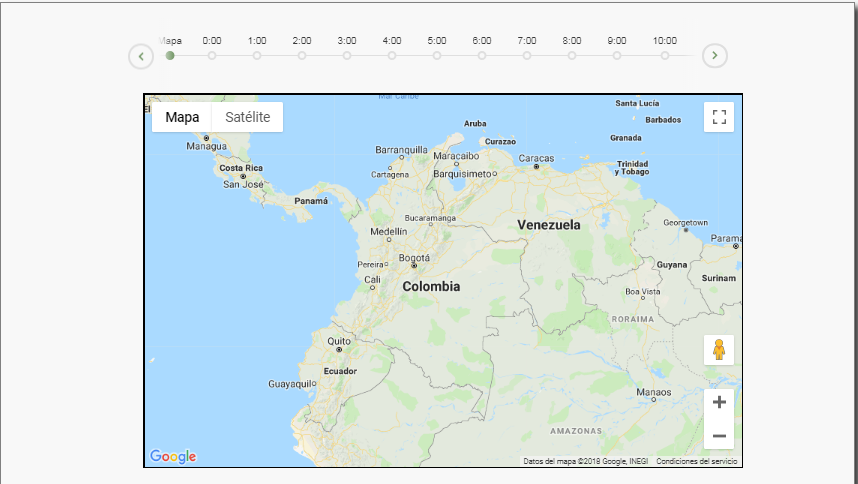Open the Google logo link
The image size is (858, 484).
pyautogui.click(x=173, y=456)
